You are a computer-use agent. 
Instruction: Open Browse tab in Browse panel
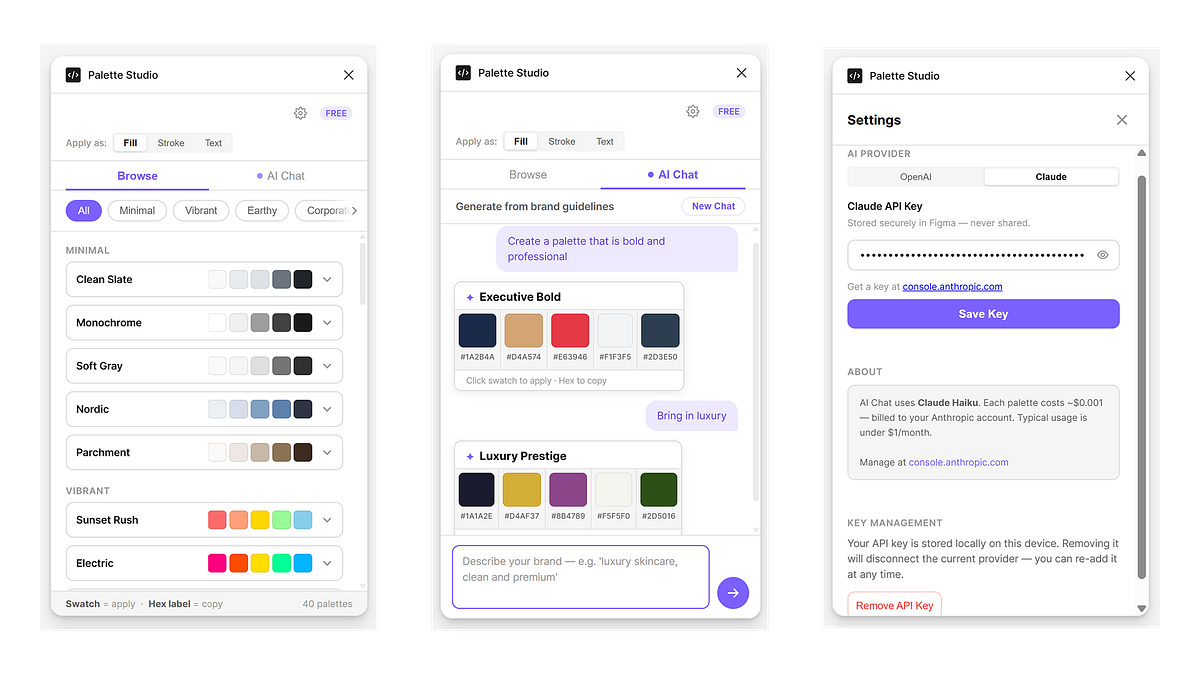137,176
